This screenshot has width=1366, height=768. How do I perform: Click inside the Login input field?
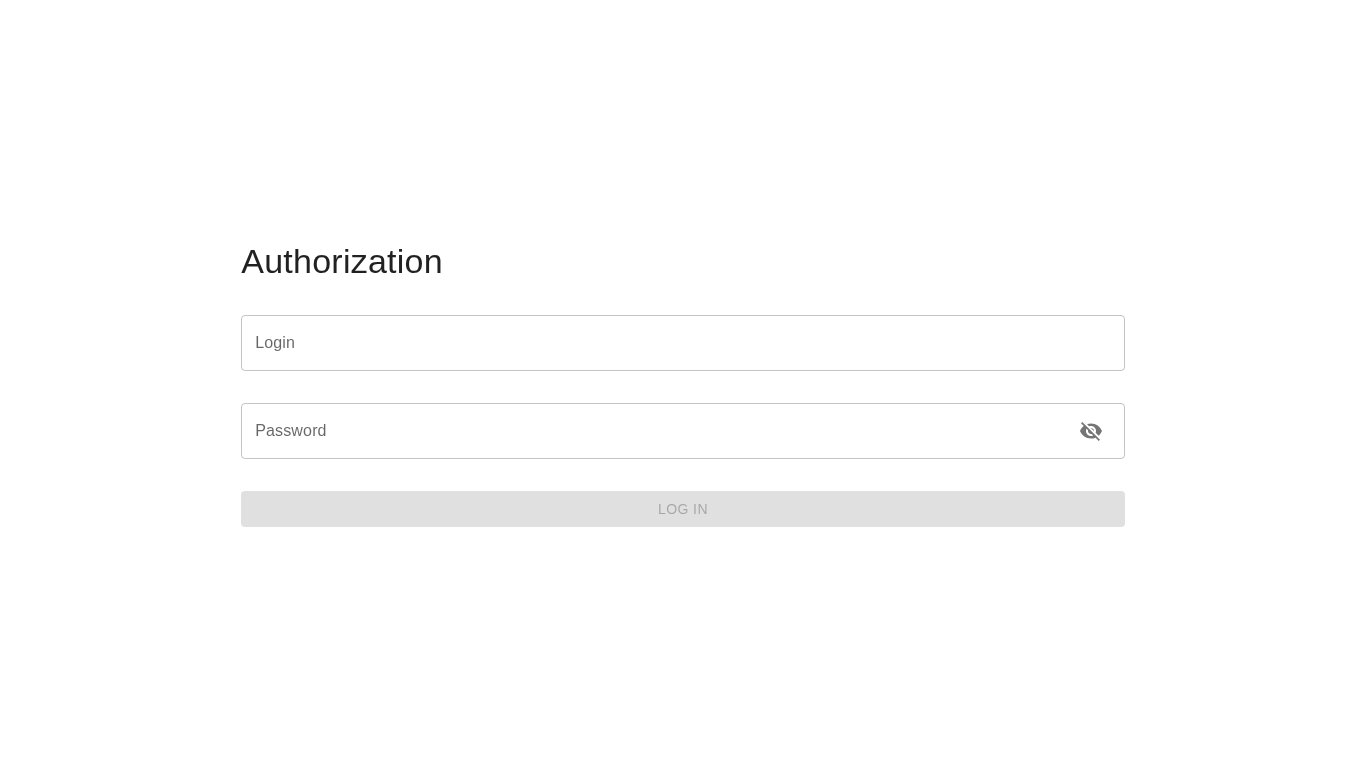coord(682,343)
